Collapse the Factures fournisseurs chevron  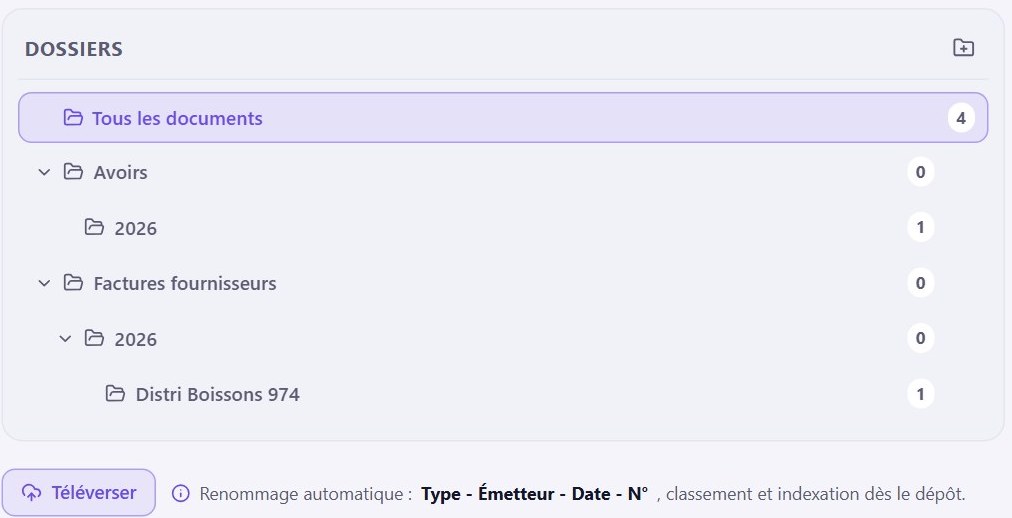[x=44, y=283]
